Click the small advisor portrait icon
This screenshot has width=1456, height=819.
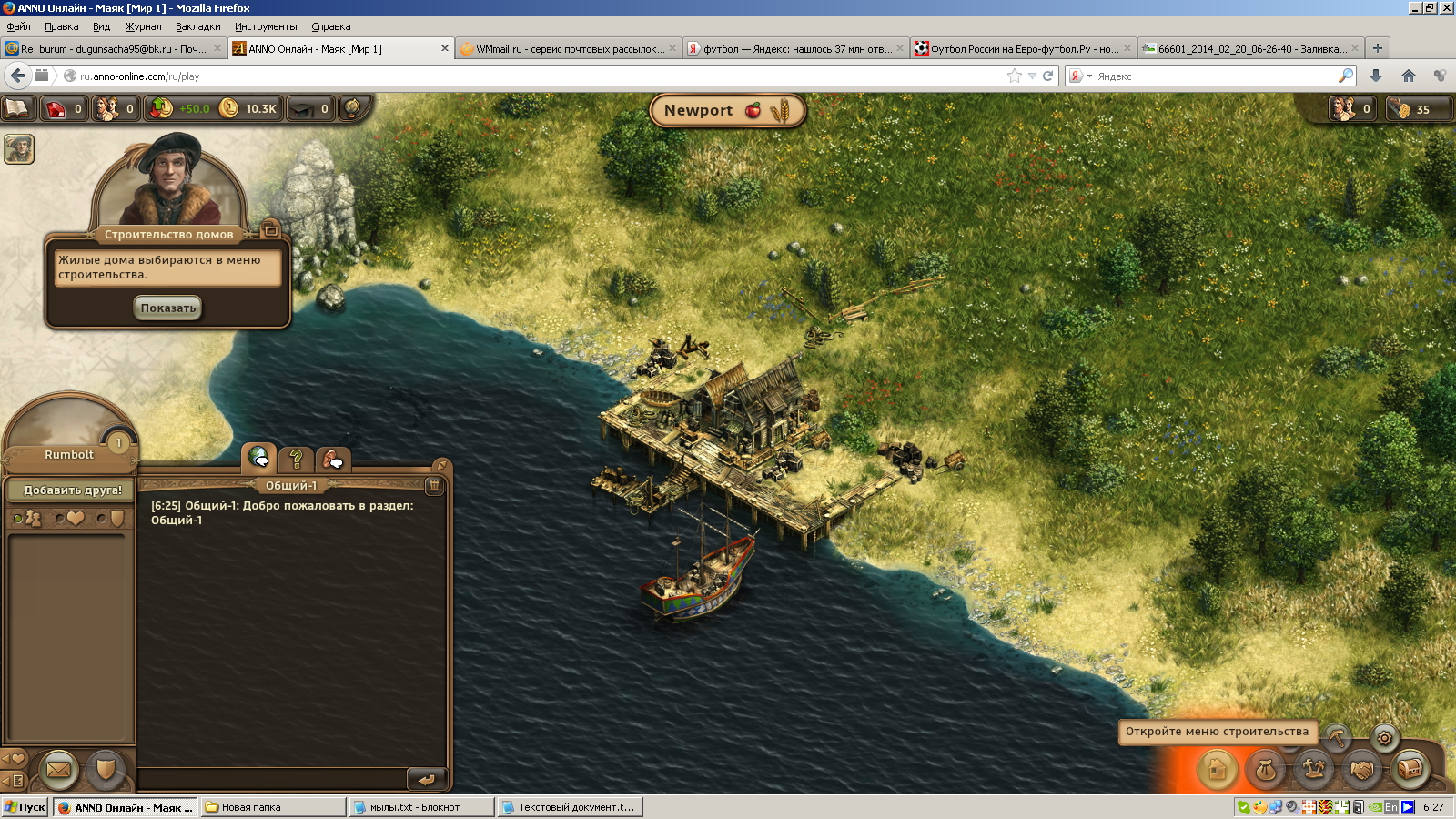(x=19, y=148)
